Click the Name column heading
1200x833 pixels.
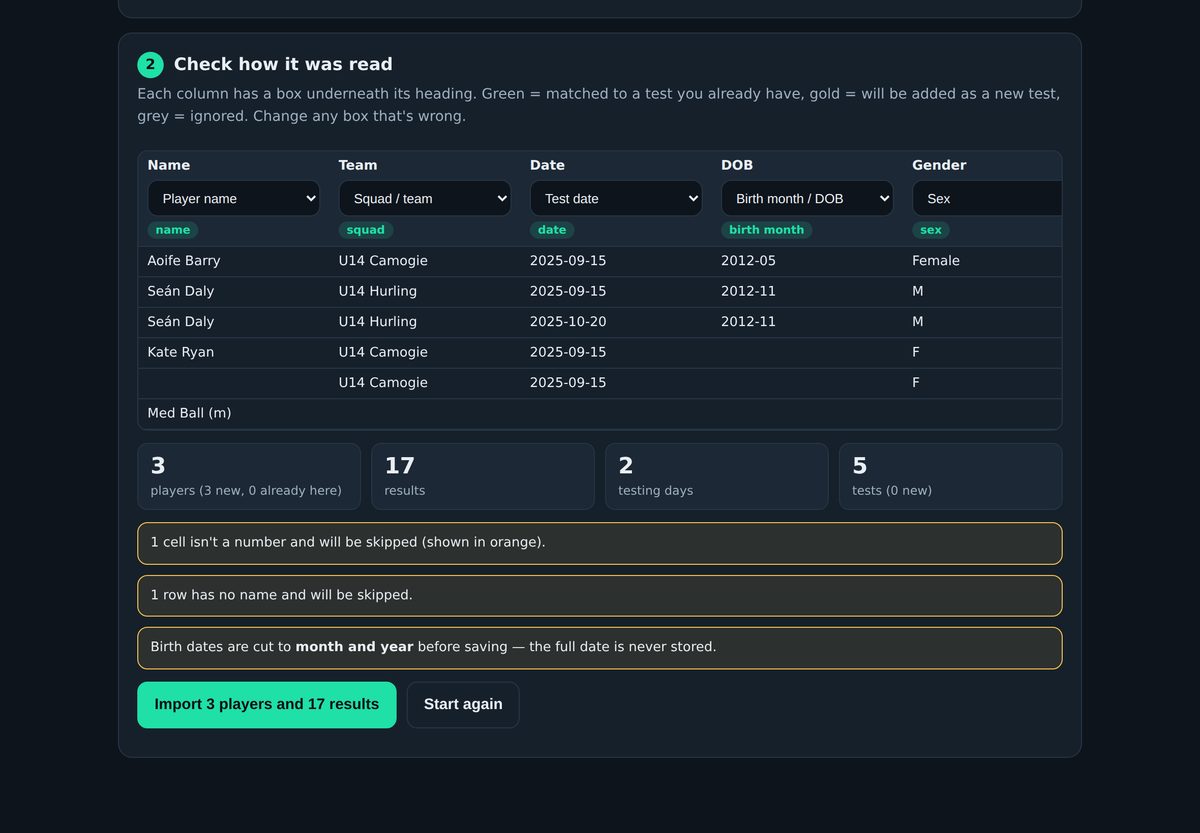click(x=169, y=165)
